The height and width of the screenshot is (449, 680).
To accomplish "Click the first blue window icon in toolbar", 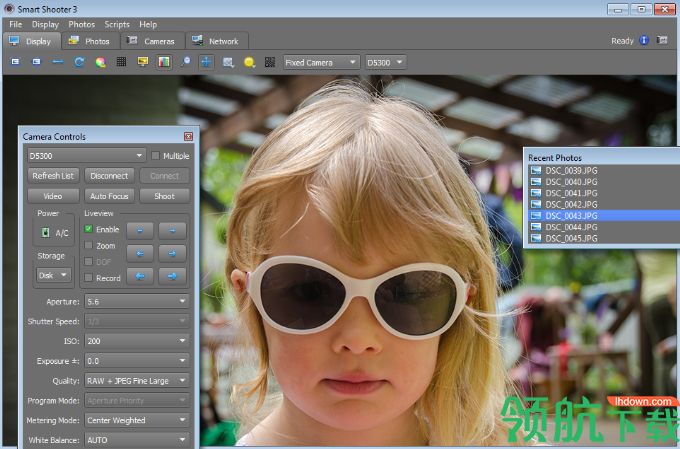I will coord(15,62).
